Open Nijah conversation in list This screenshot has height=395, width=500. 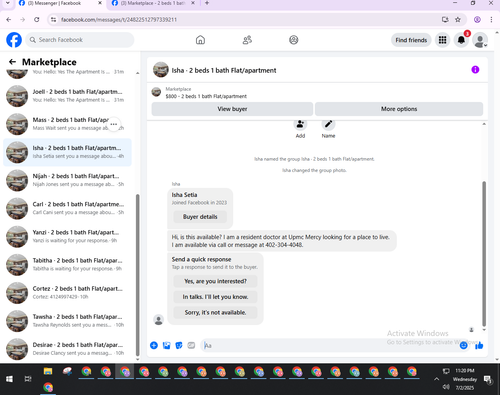tap(67, 180)
